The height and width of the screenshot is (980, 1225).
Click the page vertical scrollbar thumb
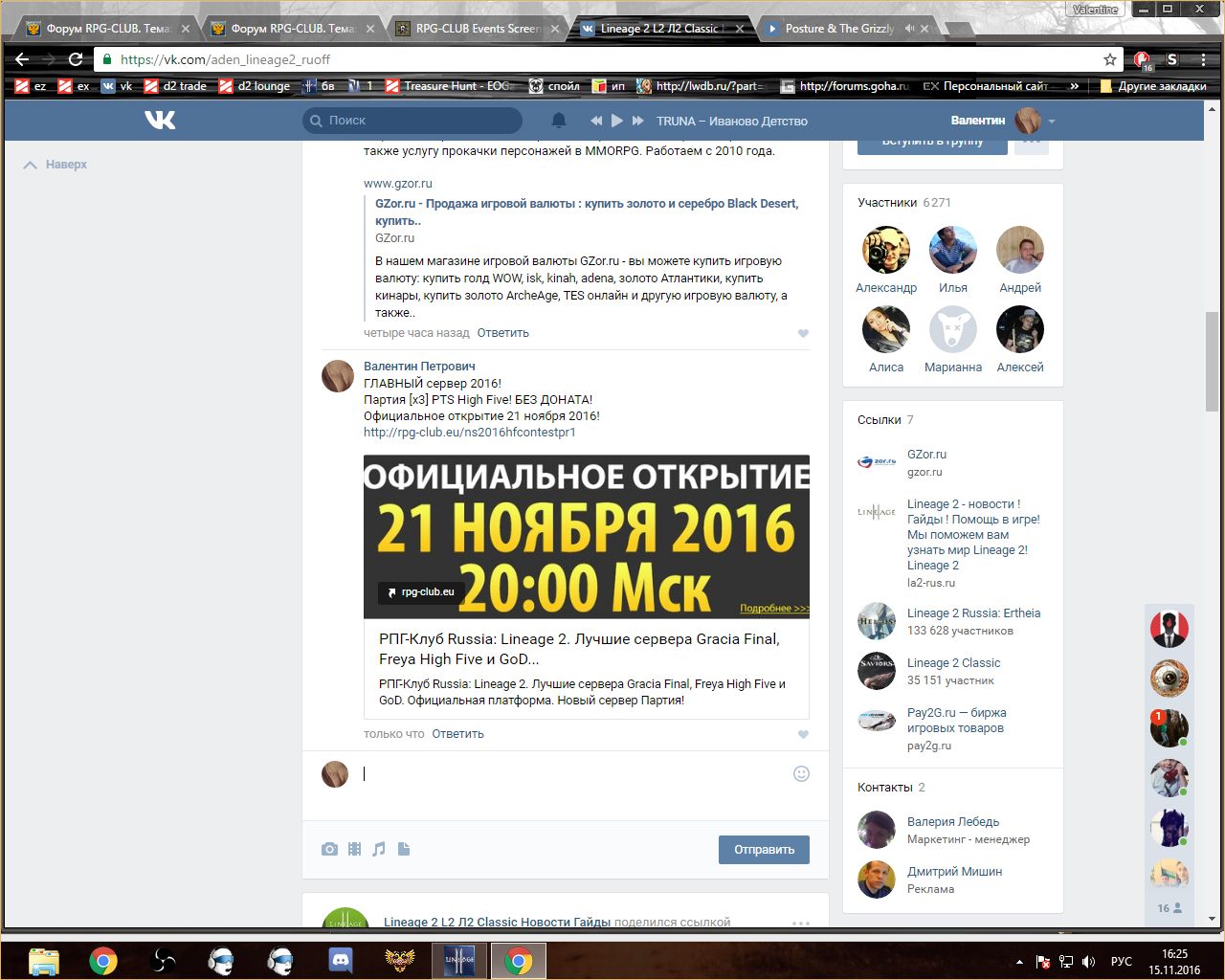pyautogui.click(x=1213, y=361)
